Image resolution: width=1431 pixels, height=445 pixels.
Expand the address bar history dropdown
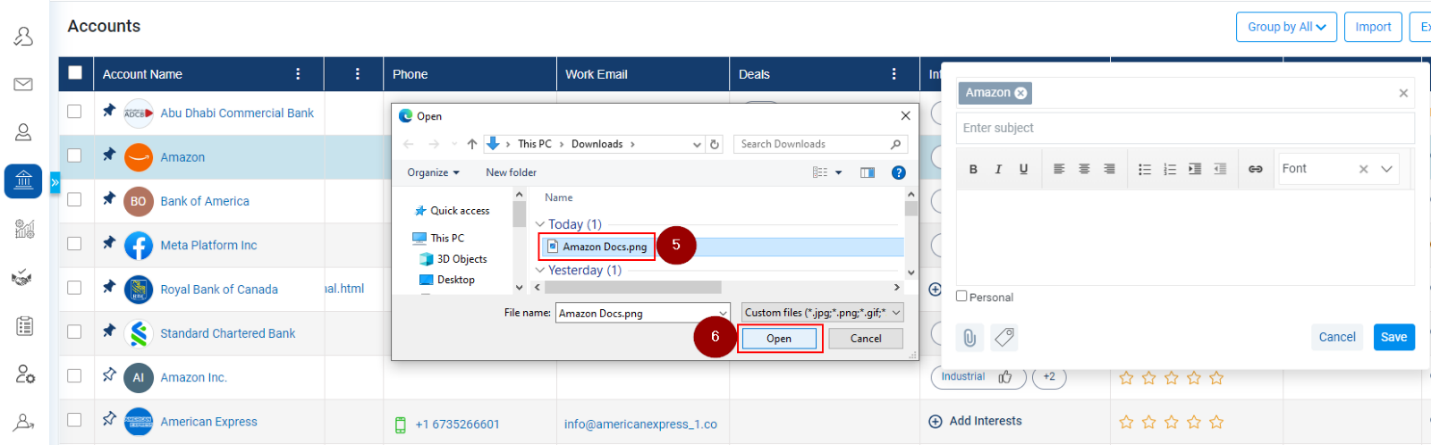coord(696,144)
